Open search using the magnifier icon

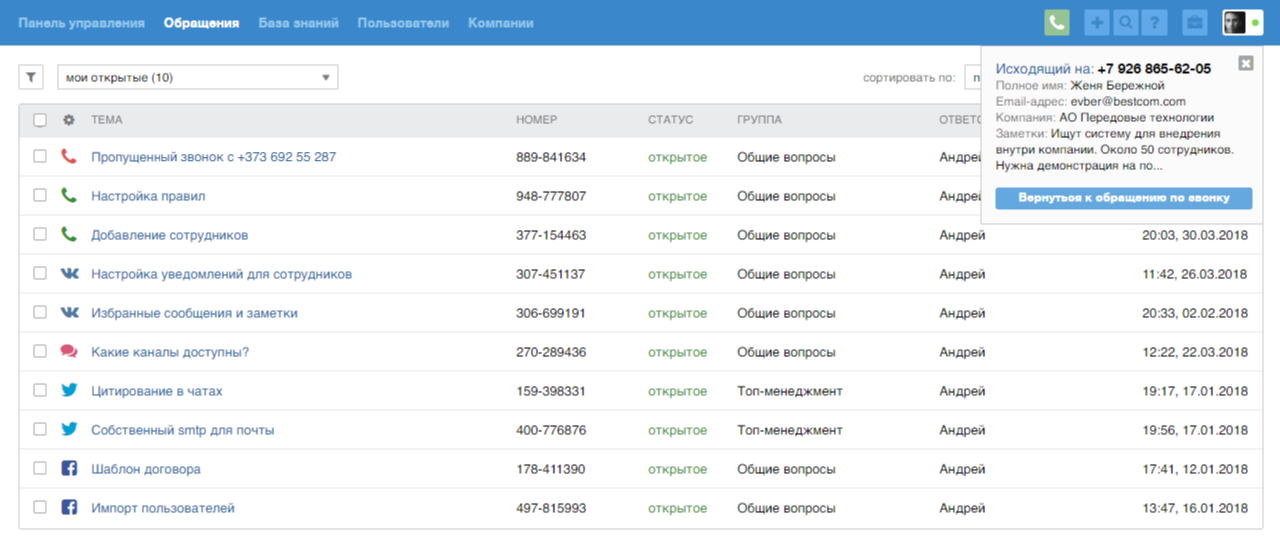(x=1126, y=23)
